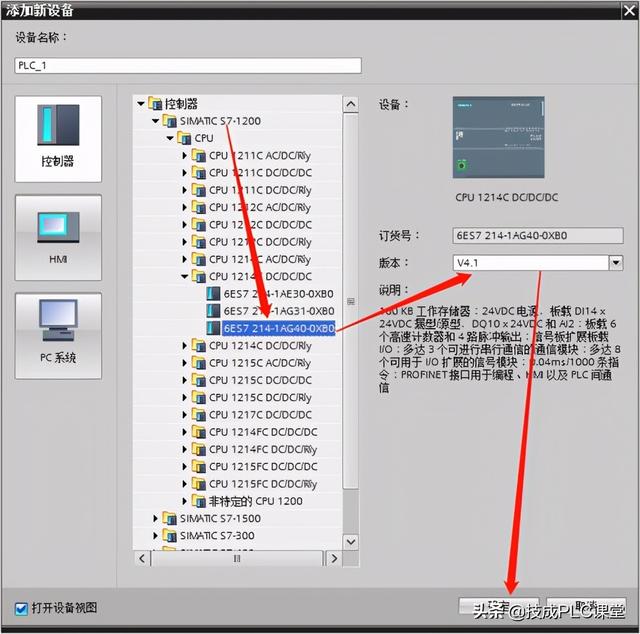Click folder icon for CPU 1217C DC/DC/DC
Viewport: 640px width, 634px height.
(199, 415)
